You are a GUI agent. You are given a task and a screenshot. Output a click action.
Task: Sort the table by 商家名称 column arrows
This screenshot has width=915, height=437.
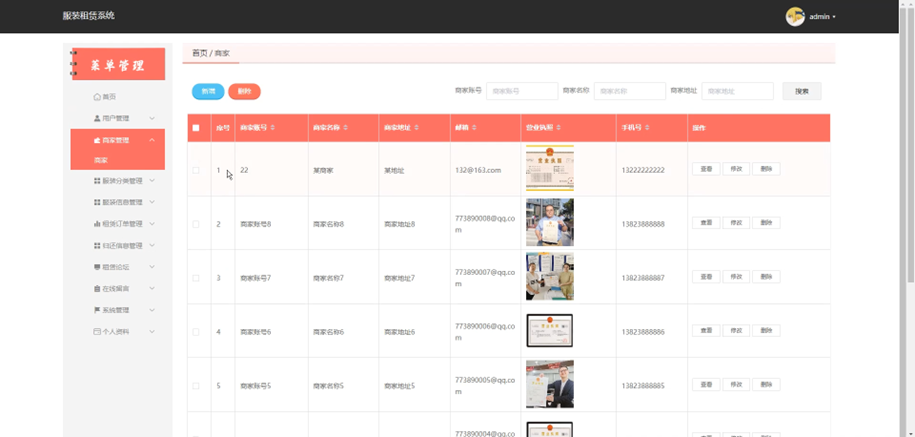coord(345,128)
